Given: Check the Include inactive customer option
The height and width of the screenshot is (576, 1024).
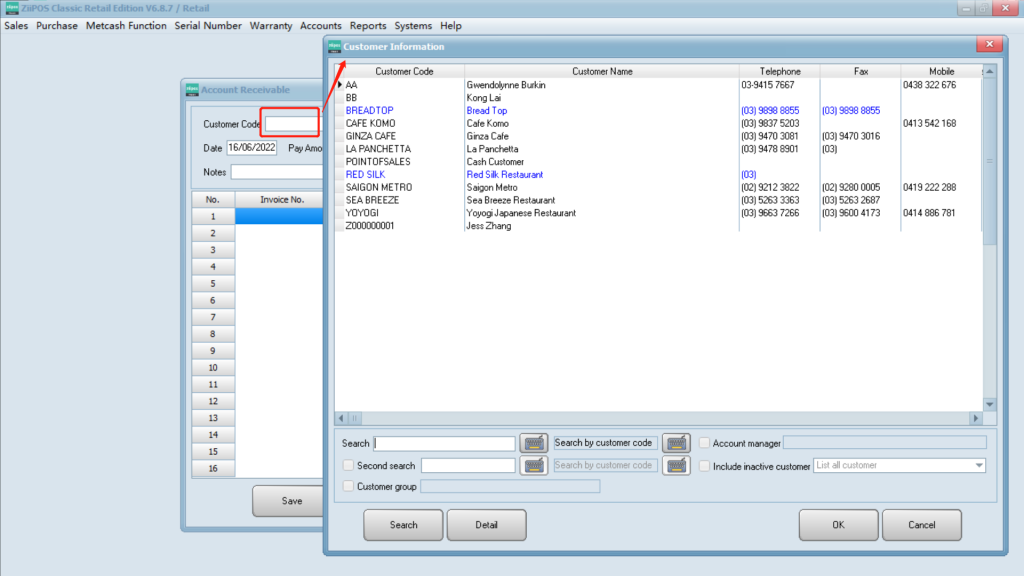Looking at the screenshot, I should [705, 466].
